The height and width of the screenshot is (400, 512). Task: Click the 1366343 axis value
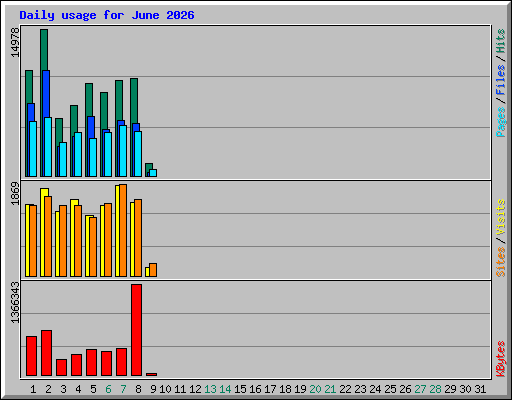15,303
